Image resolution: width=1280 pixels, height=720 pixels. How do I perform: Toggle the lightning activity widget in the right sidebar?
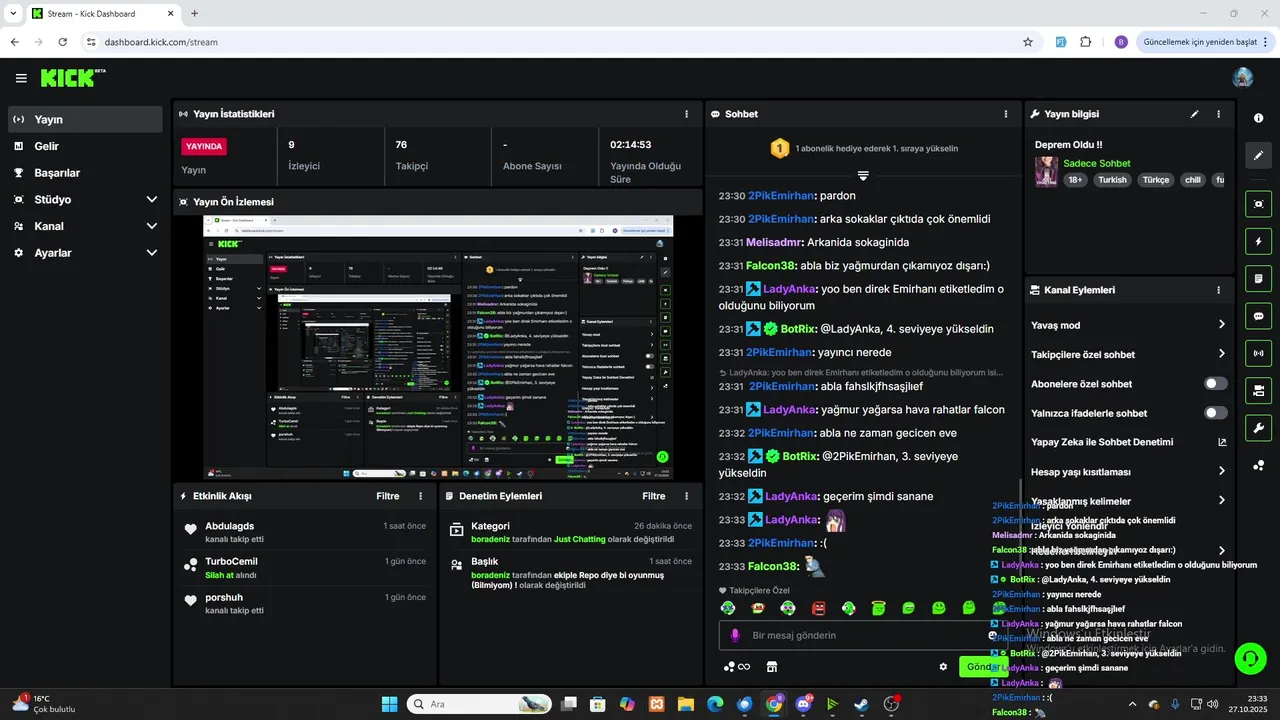[x=1258, y=241]
